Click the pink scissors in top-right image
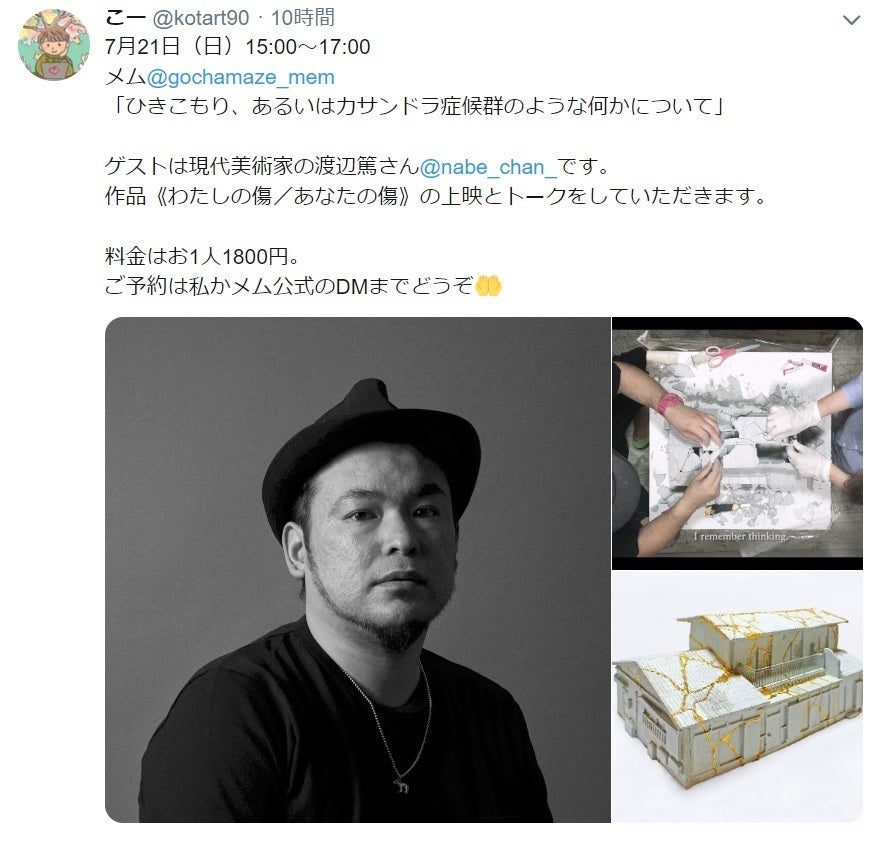 723,355
